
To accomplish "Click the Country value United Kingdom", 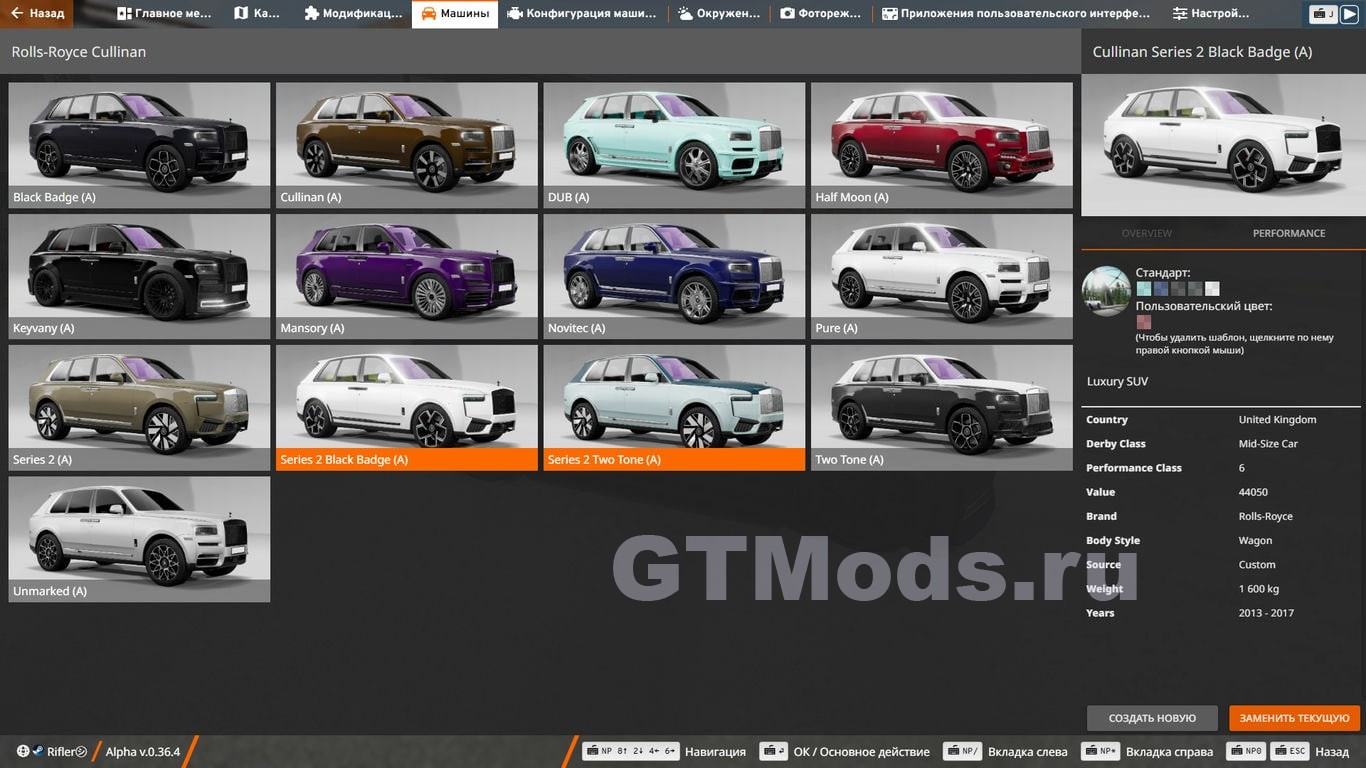I will click(1277, 419).
